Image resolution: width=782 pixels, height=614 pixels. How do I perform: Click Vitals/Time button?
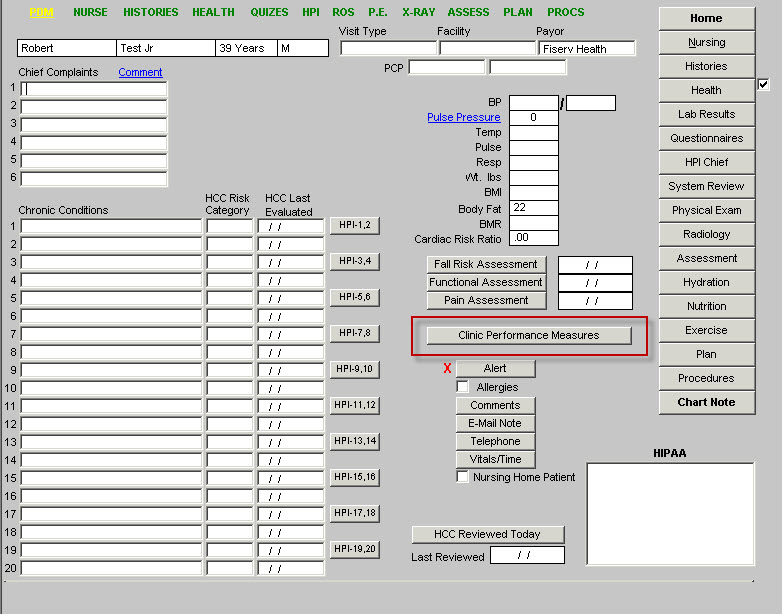pos(495,459)
